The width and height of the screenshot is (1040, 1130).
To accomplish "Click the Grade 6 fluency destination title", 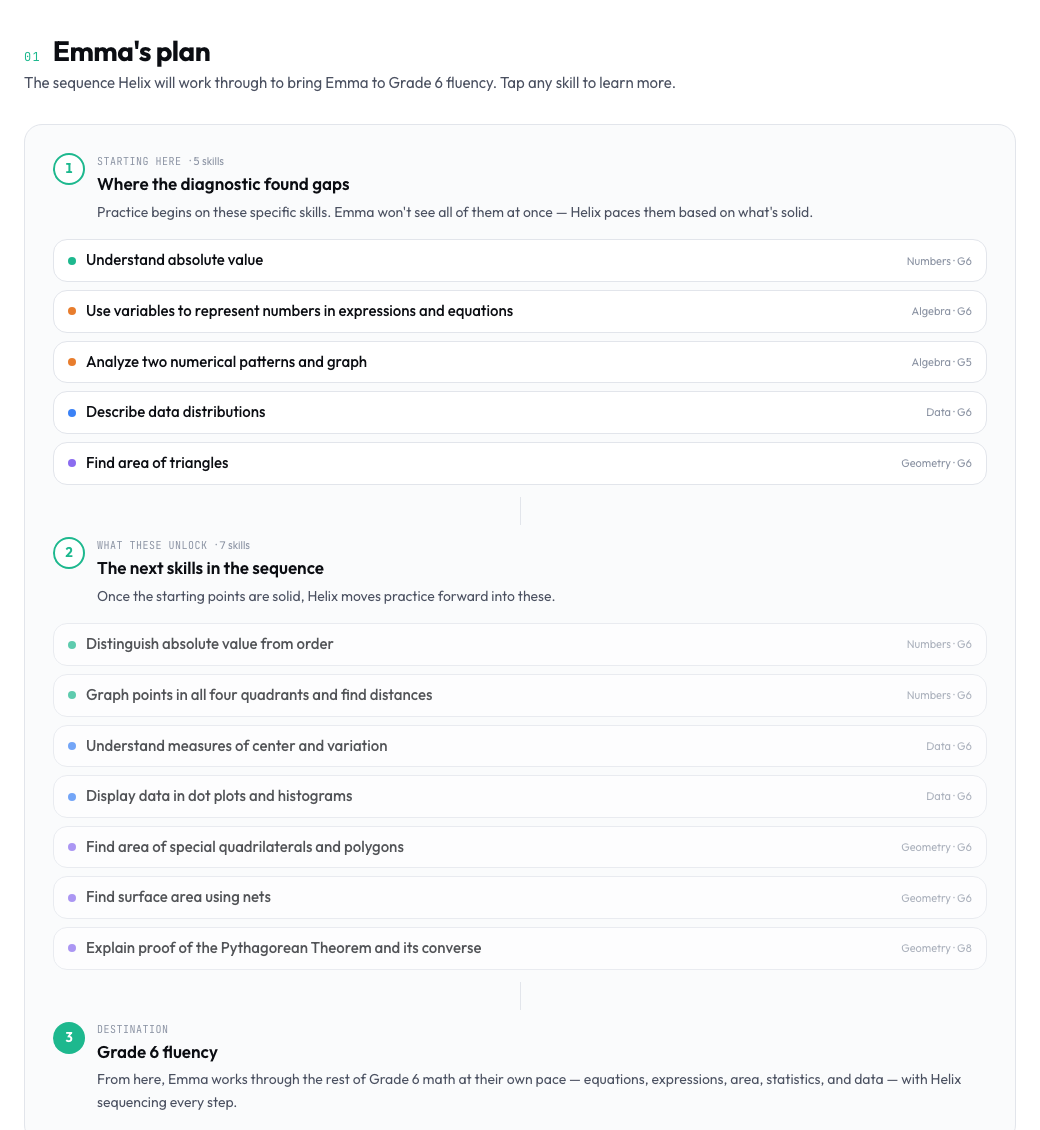I will coord(157,1052).
